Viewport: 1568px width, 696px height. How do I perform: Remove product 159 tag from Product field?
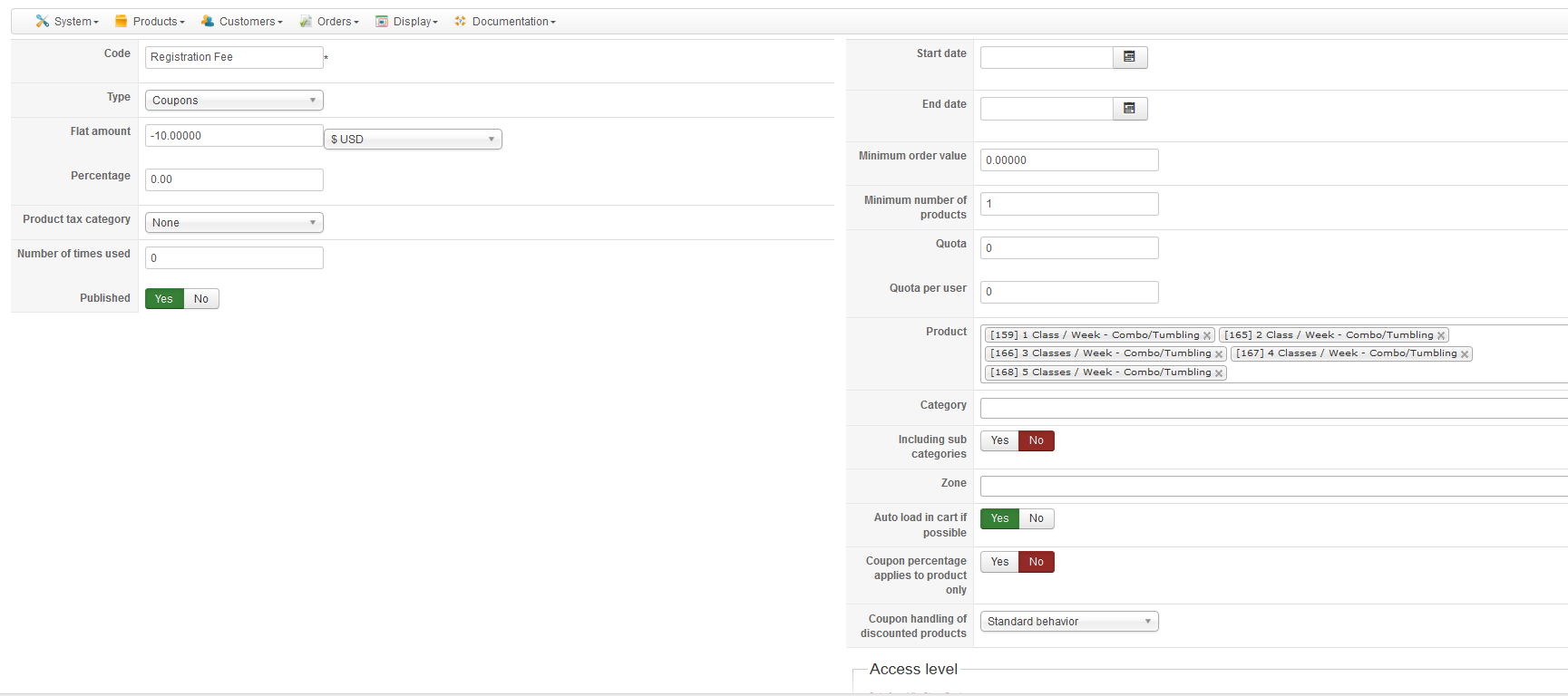(x=1207, y=335)
